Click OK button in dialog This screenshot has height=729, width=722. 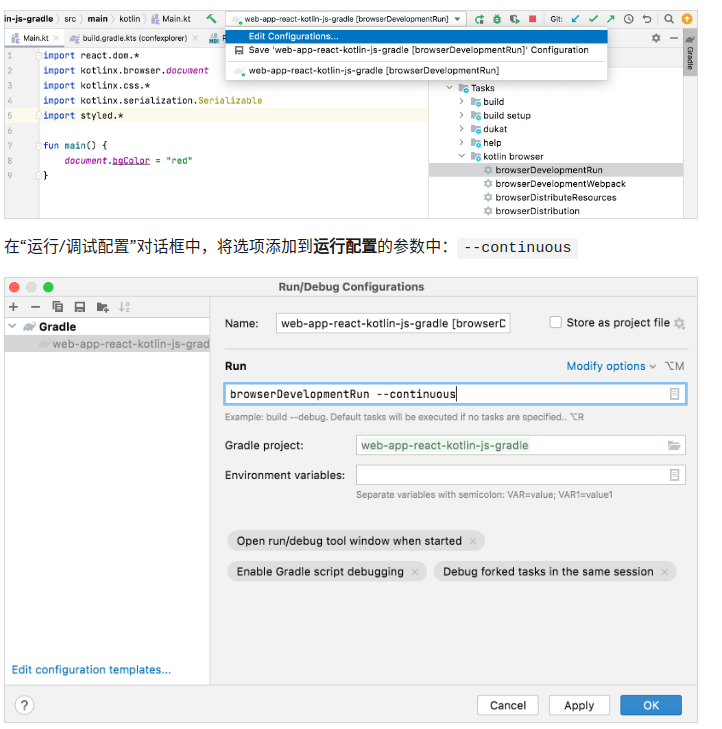651,705
